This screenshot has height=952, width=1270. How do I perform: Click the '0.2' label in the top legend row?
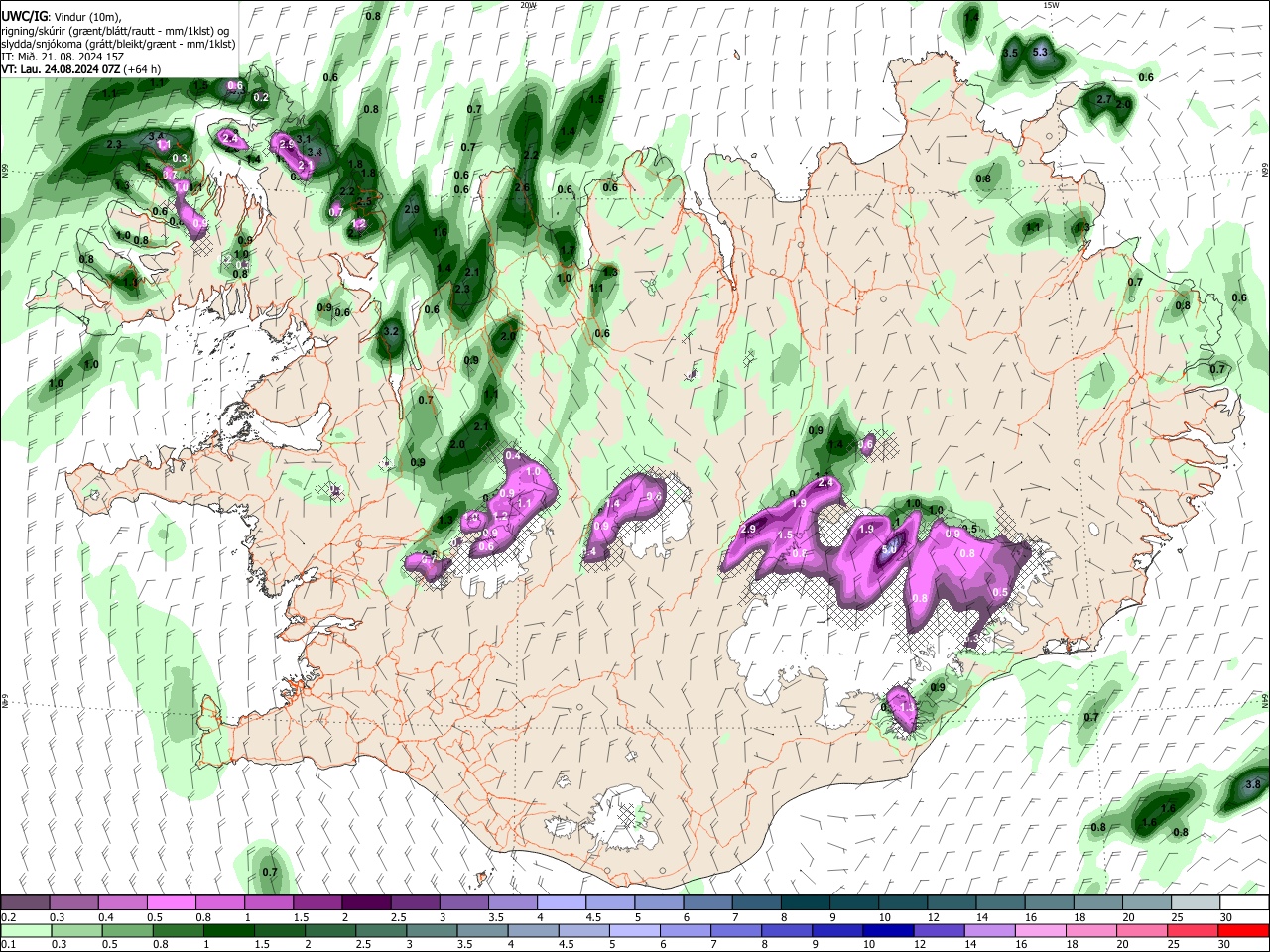tap(8, 917)
